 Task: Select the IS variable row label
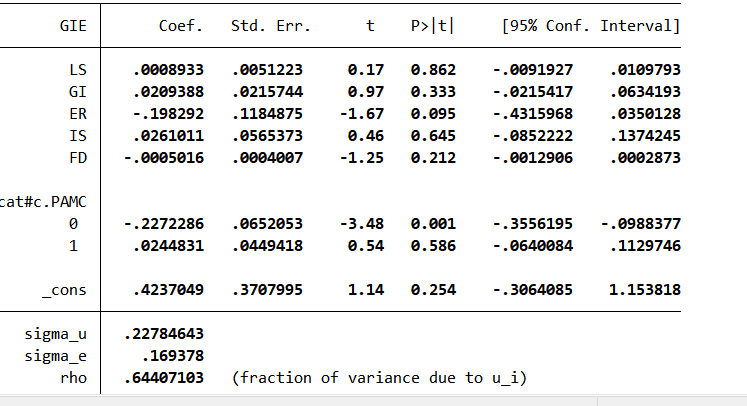[x=77, y=136]
